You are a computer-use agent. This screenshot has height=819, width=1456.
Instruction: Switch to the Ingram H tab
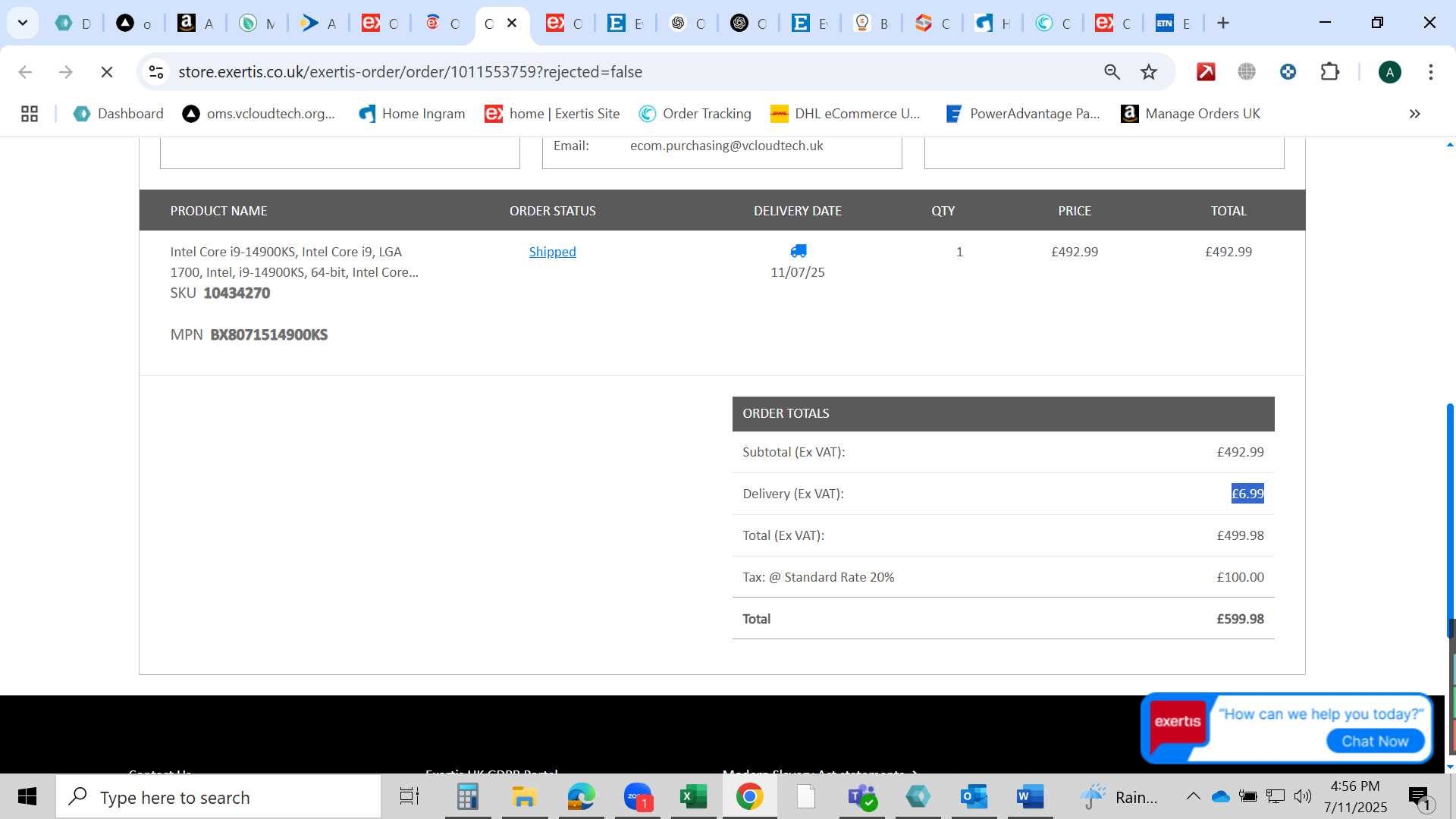[x=992, y=24]
